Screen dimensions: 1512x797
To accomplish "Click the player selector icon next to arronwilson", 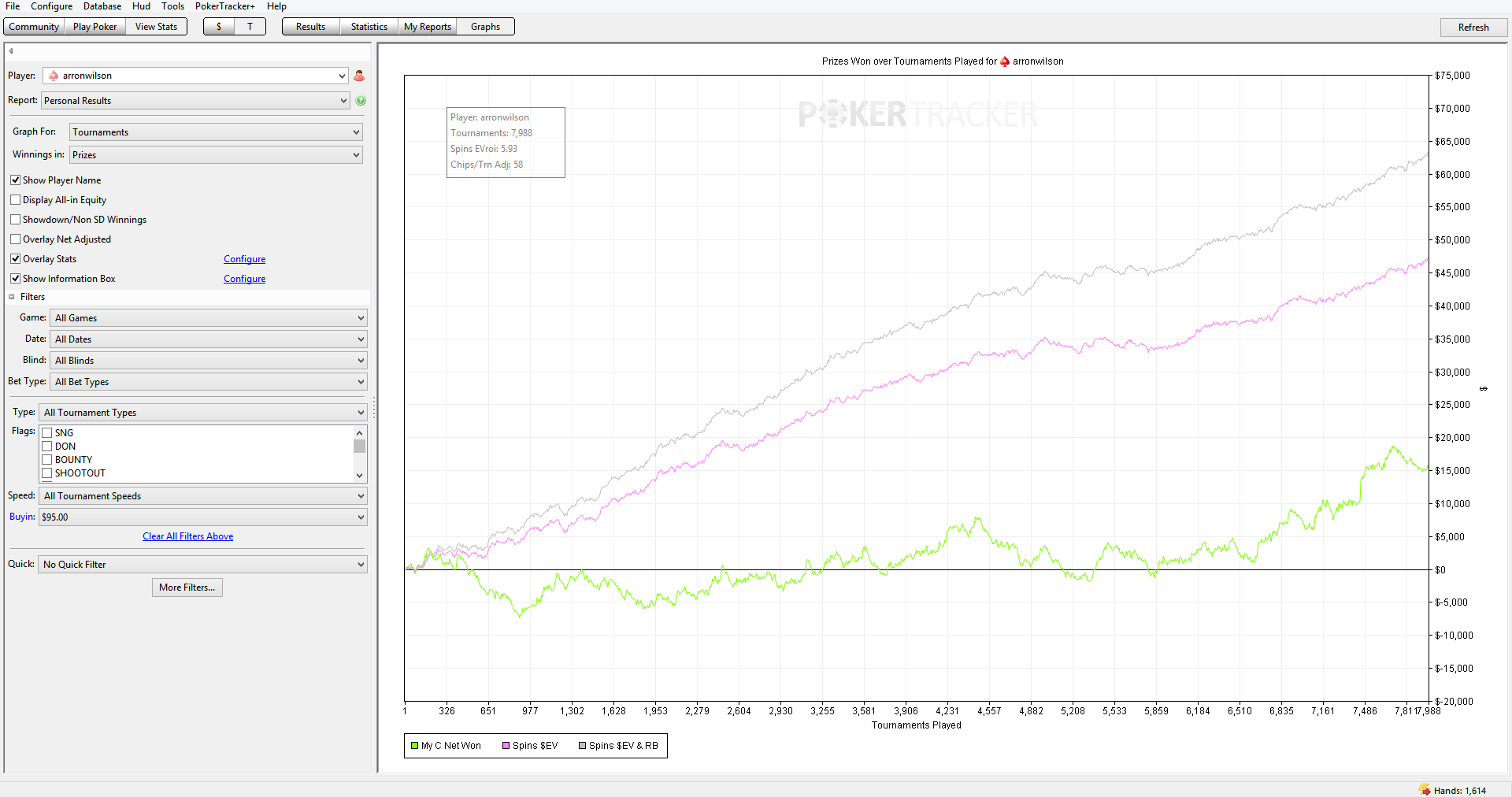I will pyautogui.click(x=359, y=76).
